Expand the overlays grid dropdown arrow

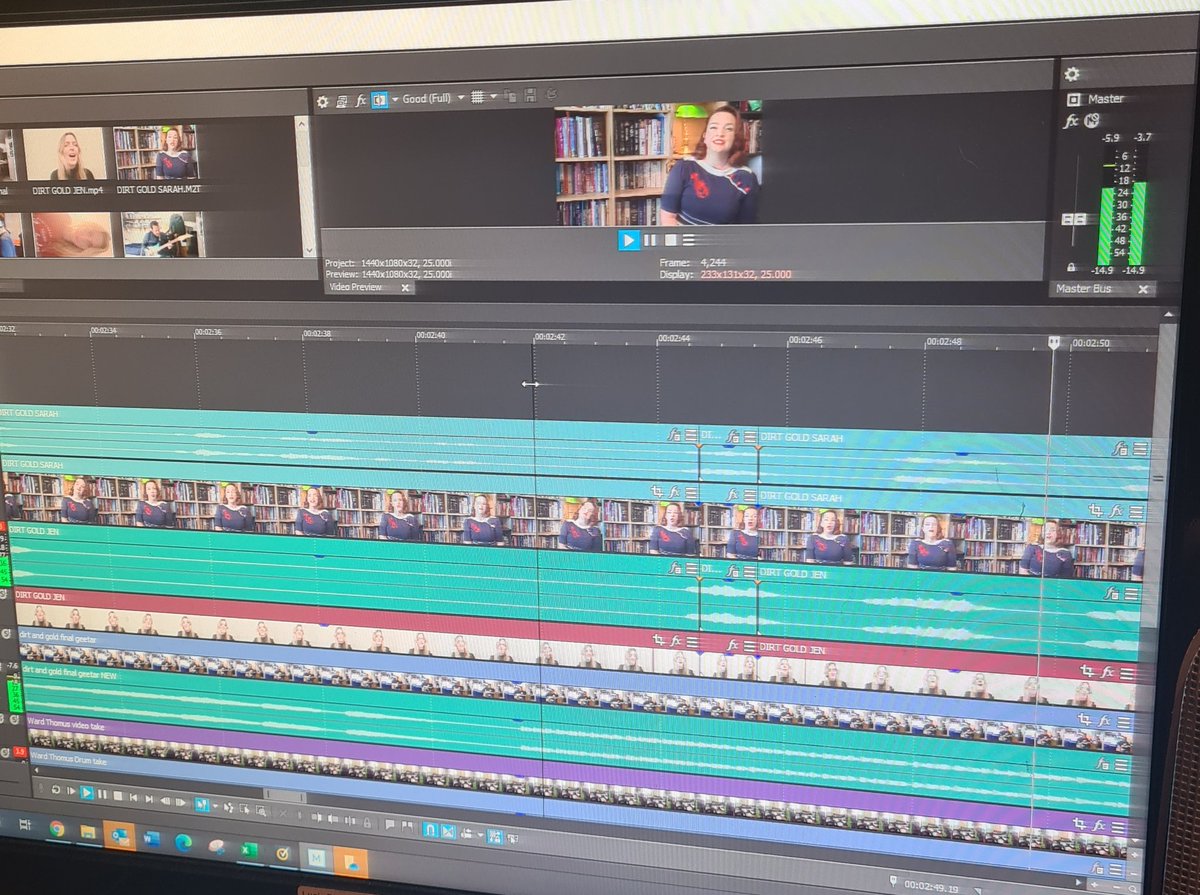(x=493, y=97)
